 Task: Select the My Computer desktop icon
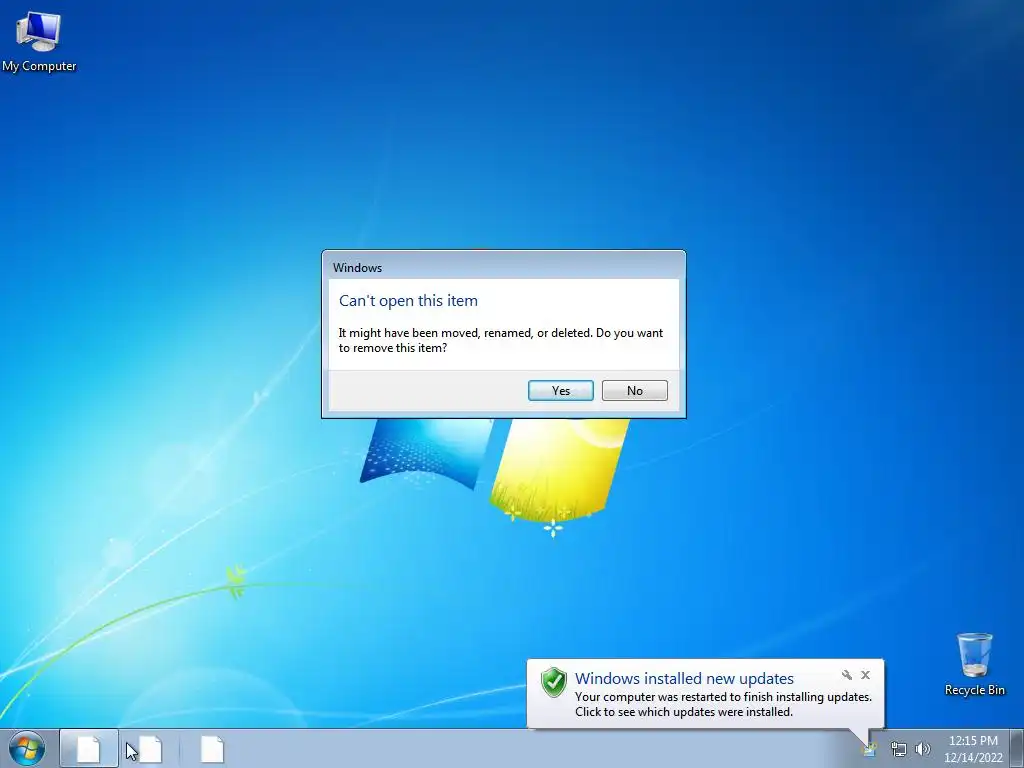pyautogui.click(x=39, y=40)
